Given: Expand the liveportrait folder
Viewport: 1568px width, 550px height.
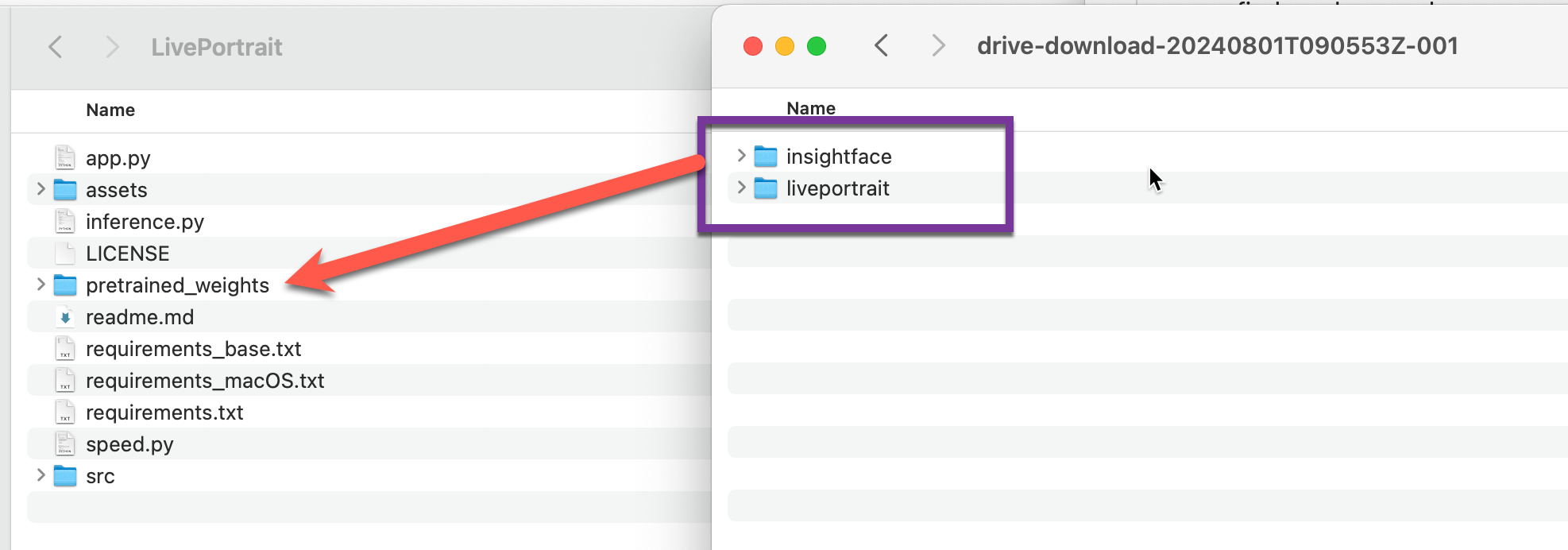Looking at the screenshot, I should pyautogui.click(x=741, y=187).
